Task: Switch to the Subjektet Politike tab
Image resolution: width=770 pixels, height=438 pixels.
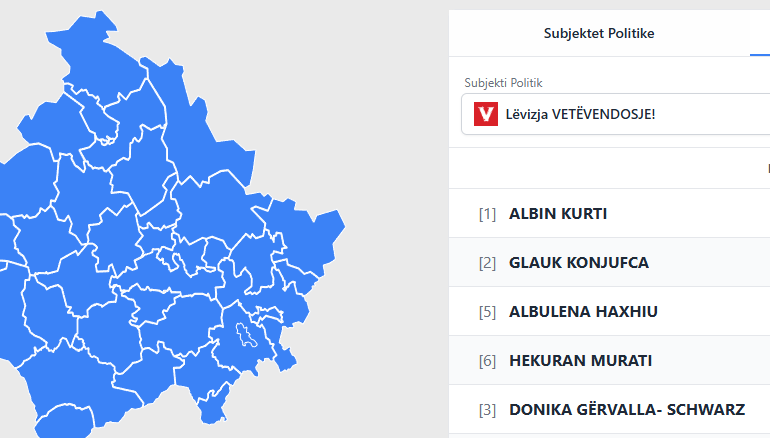Action: point(598,34)
